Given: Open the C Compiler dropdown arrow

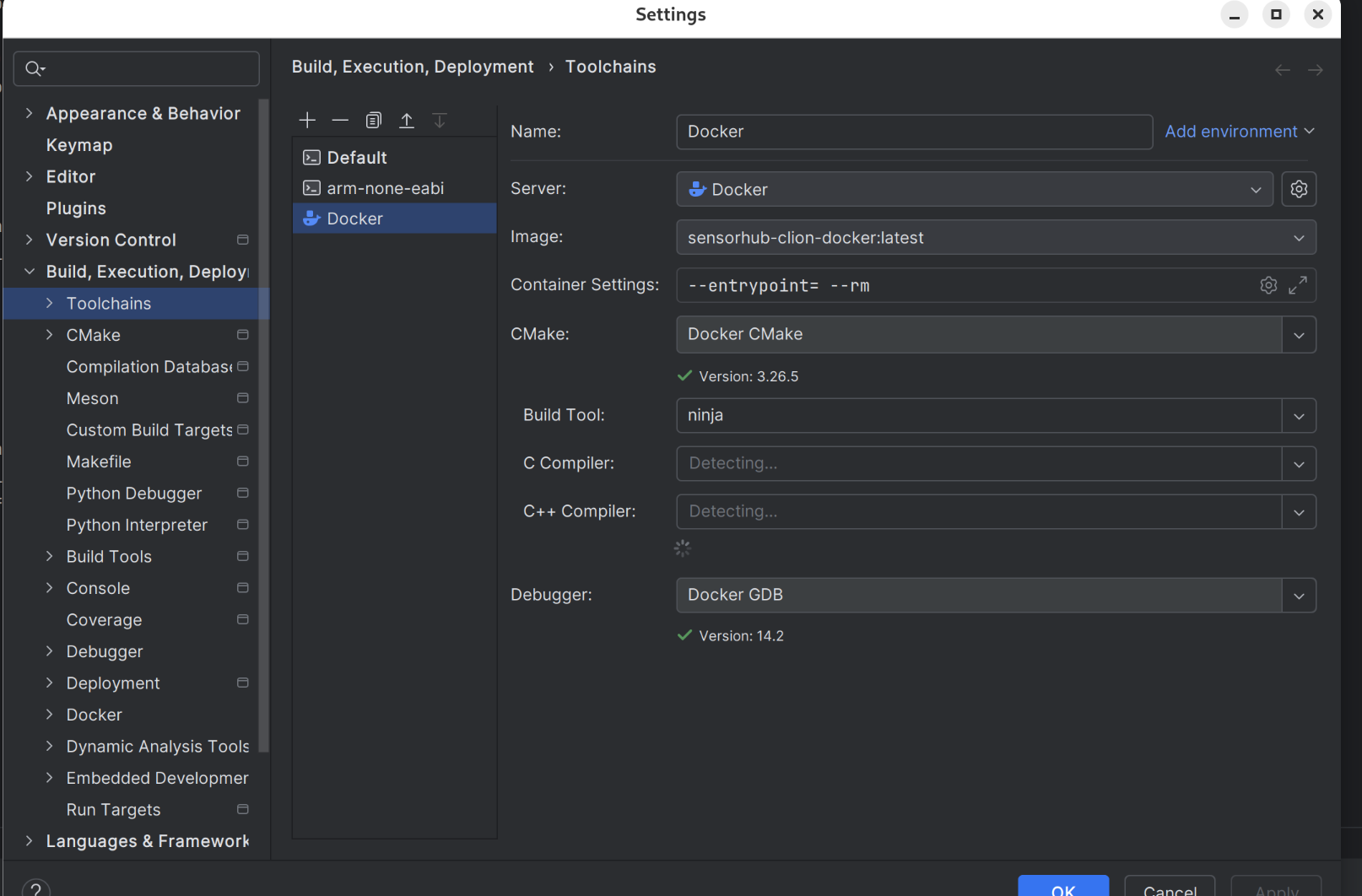Looking at the screenshot, I should (x=1299, y=464).
